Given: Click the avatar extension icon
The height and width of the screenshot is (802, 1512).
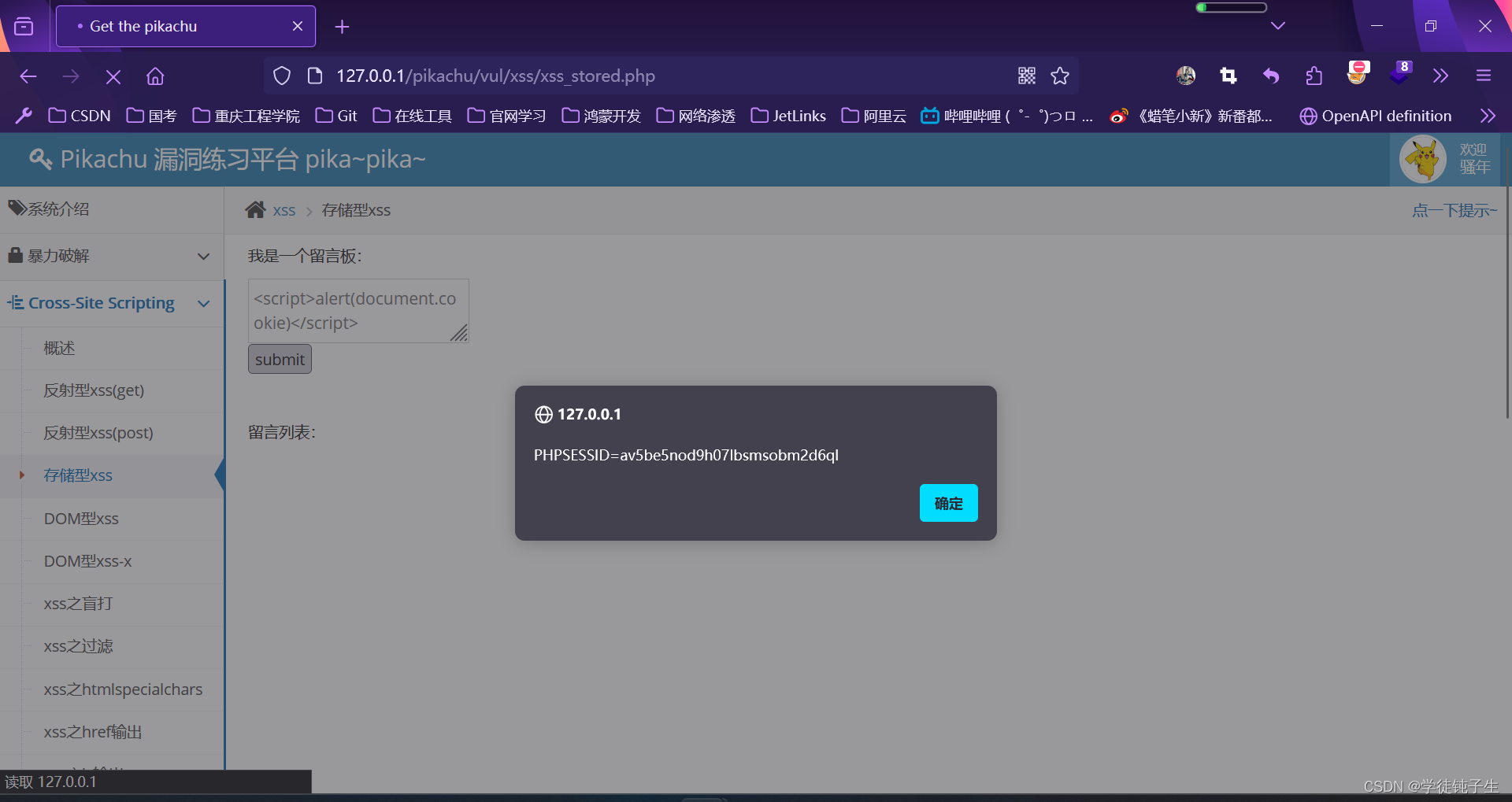Looking at the screenshot, I should click(x=1186, y=76).
